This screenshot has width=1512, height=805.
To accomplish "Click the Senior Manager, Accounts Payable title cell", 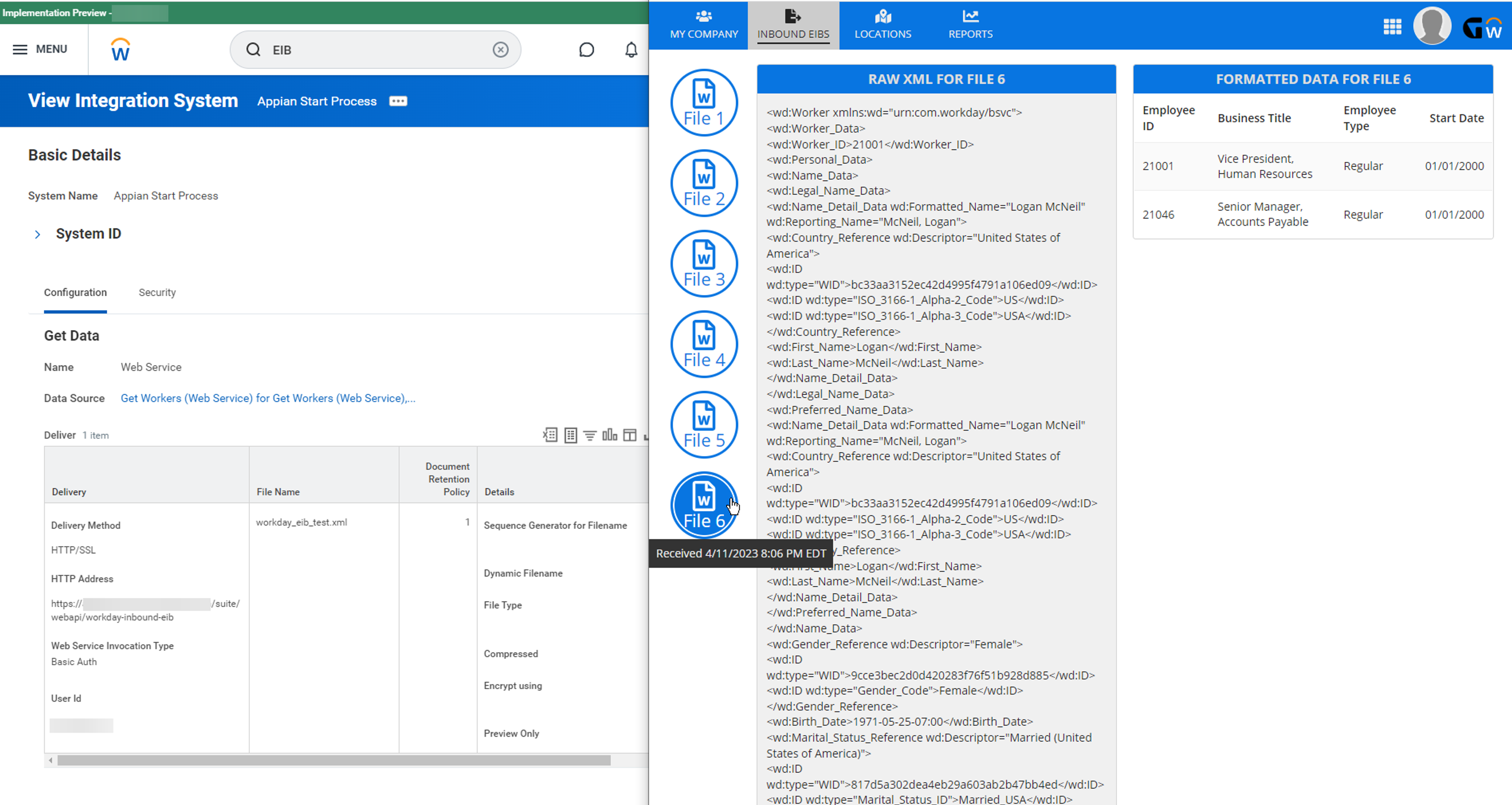I will pos(1262,214).
